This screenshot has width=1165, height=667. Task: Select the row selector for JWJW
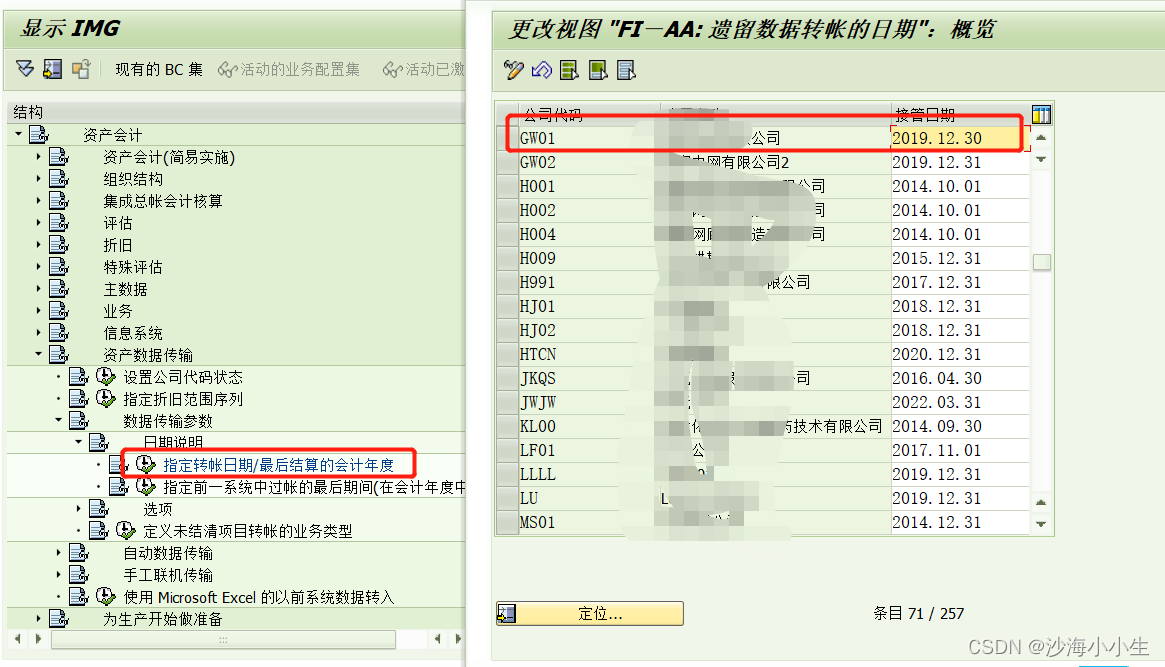pyautogui.click(x=507, y=403)
